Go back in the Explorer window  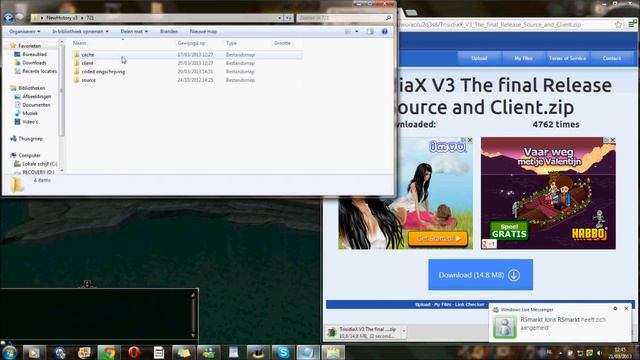point(9,18)
